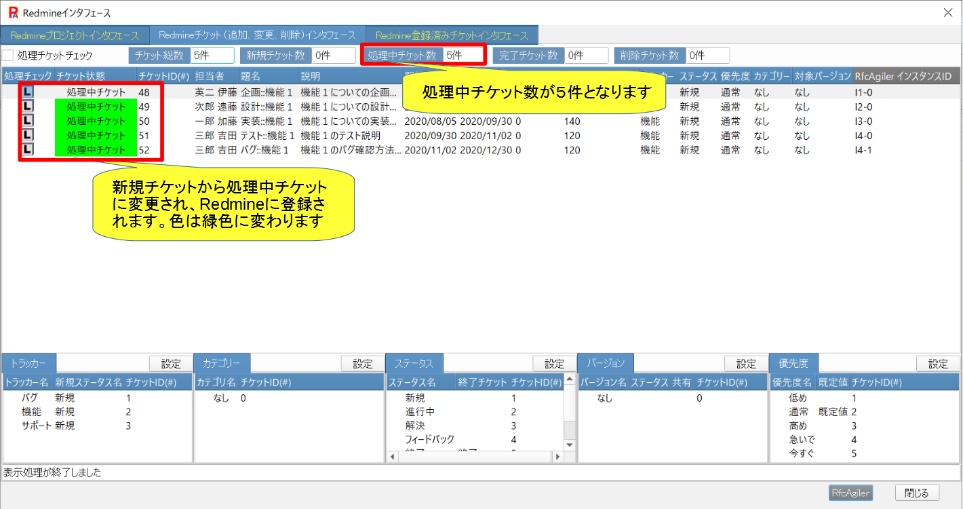
Task: Select フィードバック row in ステータス list
Action: 475,440
